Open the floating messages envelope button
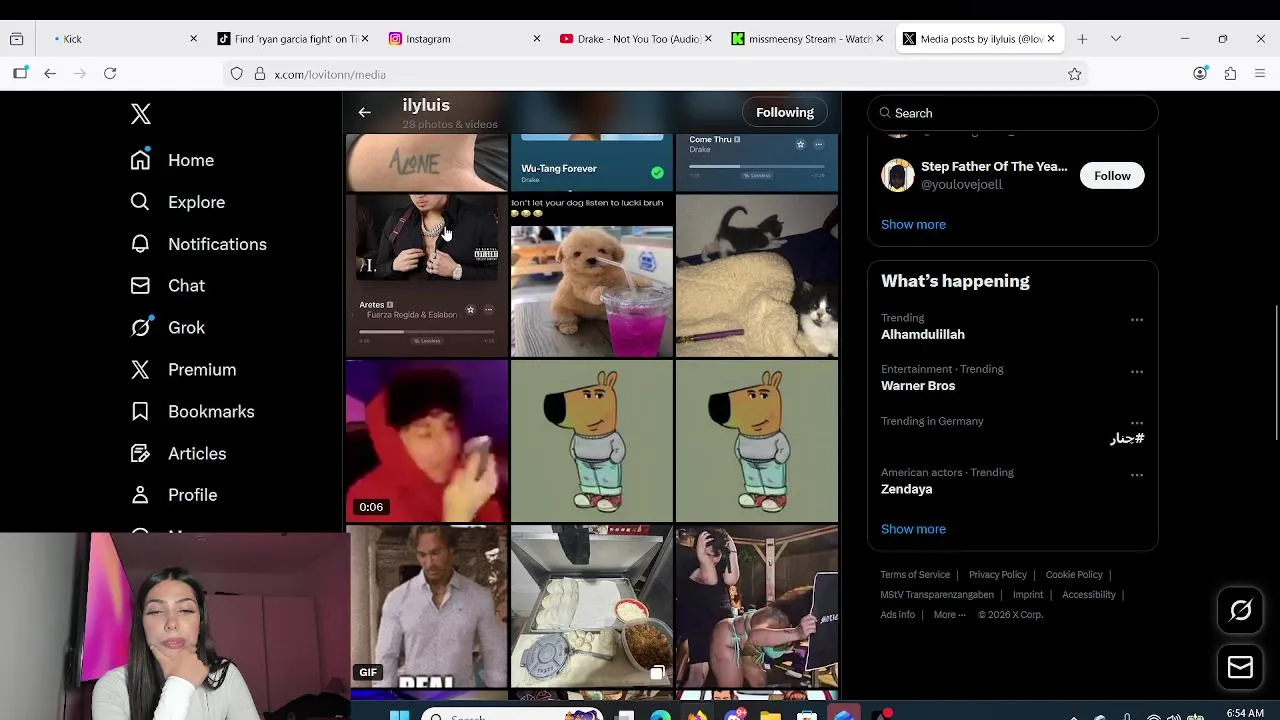The height and width of the screenshot is (720, 1280). (1240, 667)
